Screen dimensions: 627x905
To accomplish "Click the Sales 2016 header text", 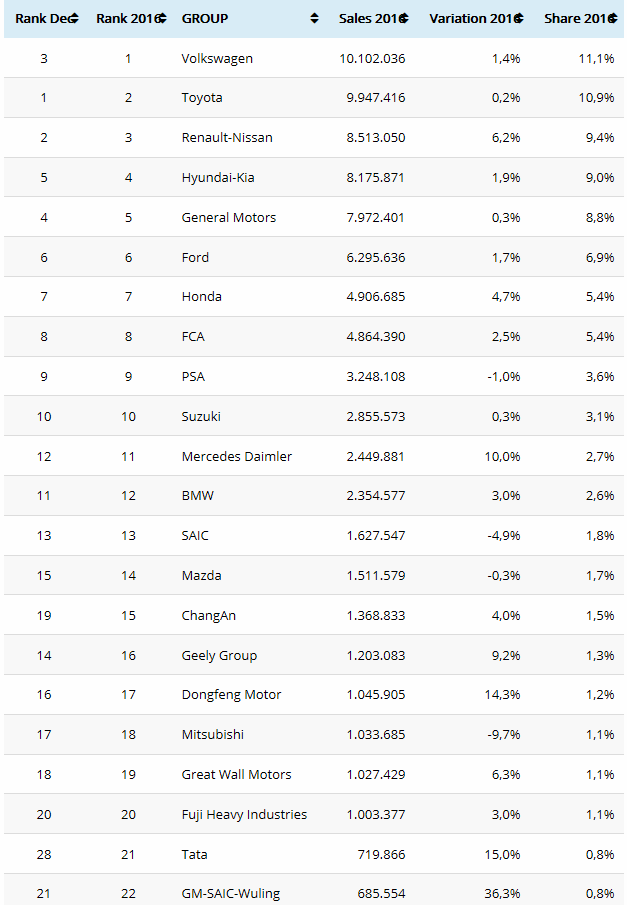I will pos(367,19).
